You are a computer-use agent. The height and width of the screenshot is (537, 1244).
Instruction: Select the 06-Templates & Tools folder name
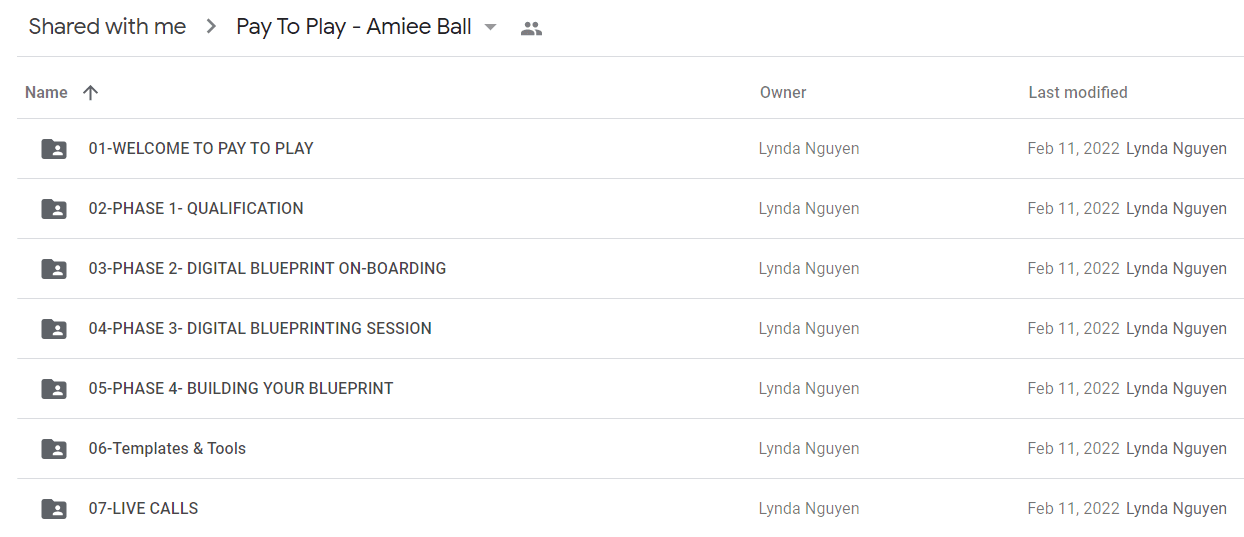point(167,448)
